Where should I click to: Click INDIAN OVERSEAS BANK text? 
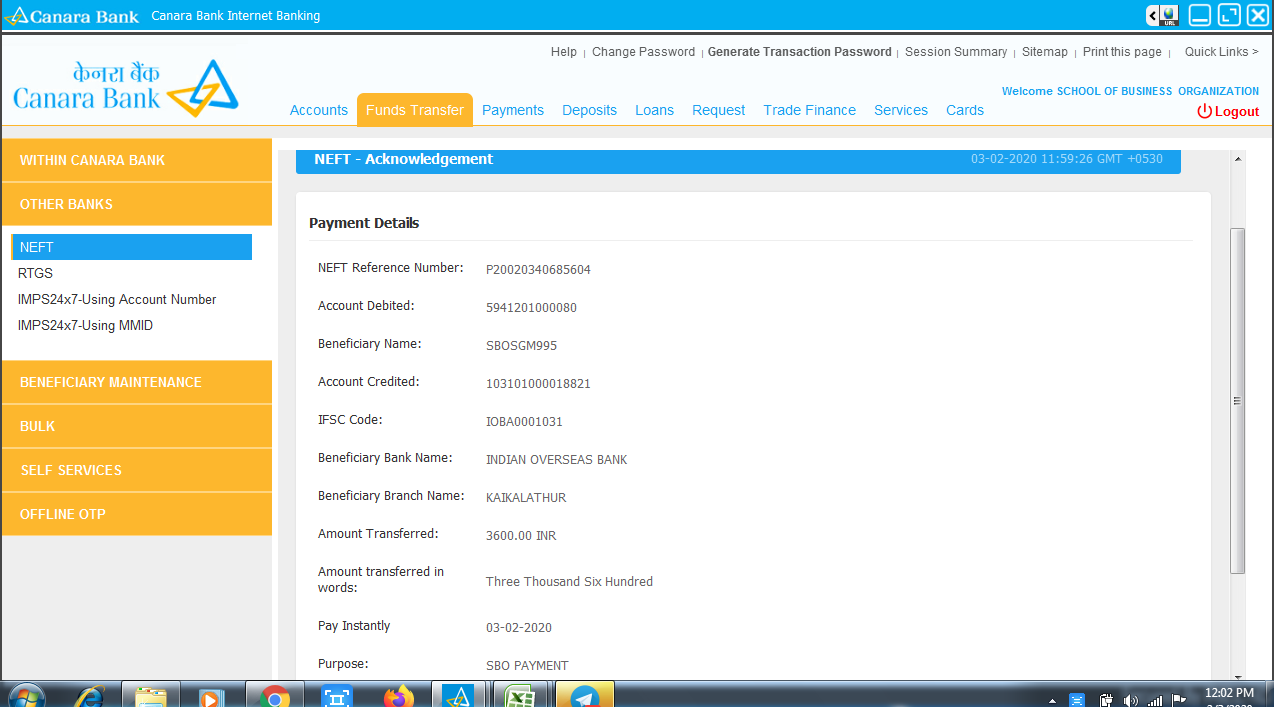coord(556,460)
